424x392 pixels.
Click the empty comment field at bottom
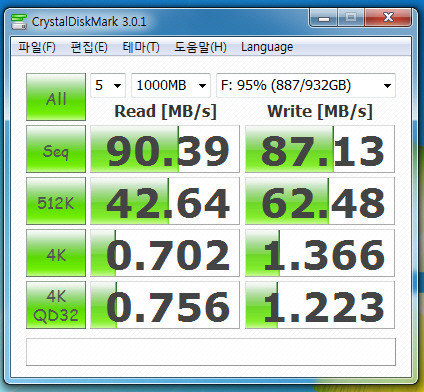211,352
